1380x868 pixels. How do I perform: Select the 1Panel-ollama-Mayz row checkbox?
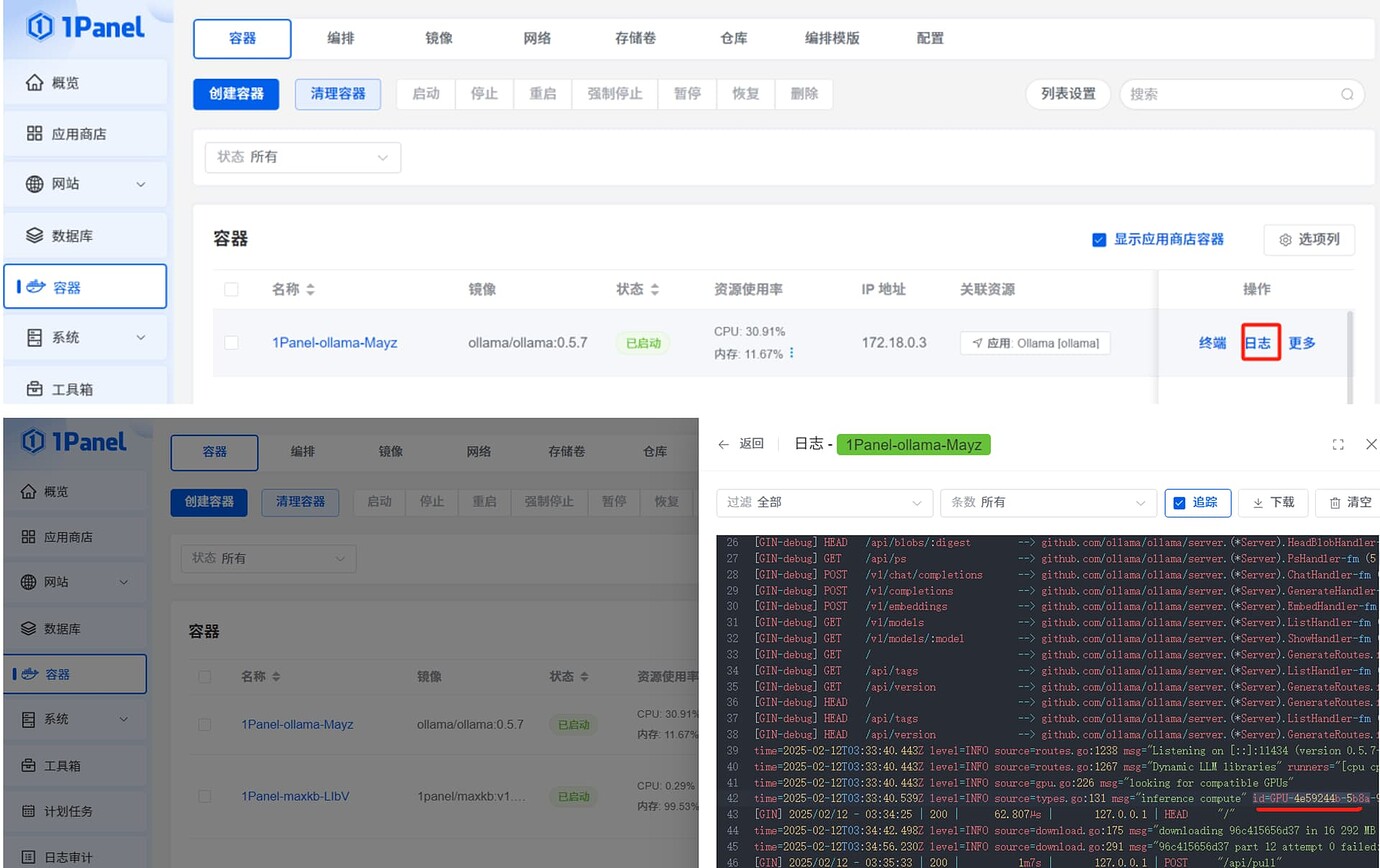[231, 342]
